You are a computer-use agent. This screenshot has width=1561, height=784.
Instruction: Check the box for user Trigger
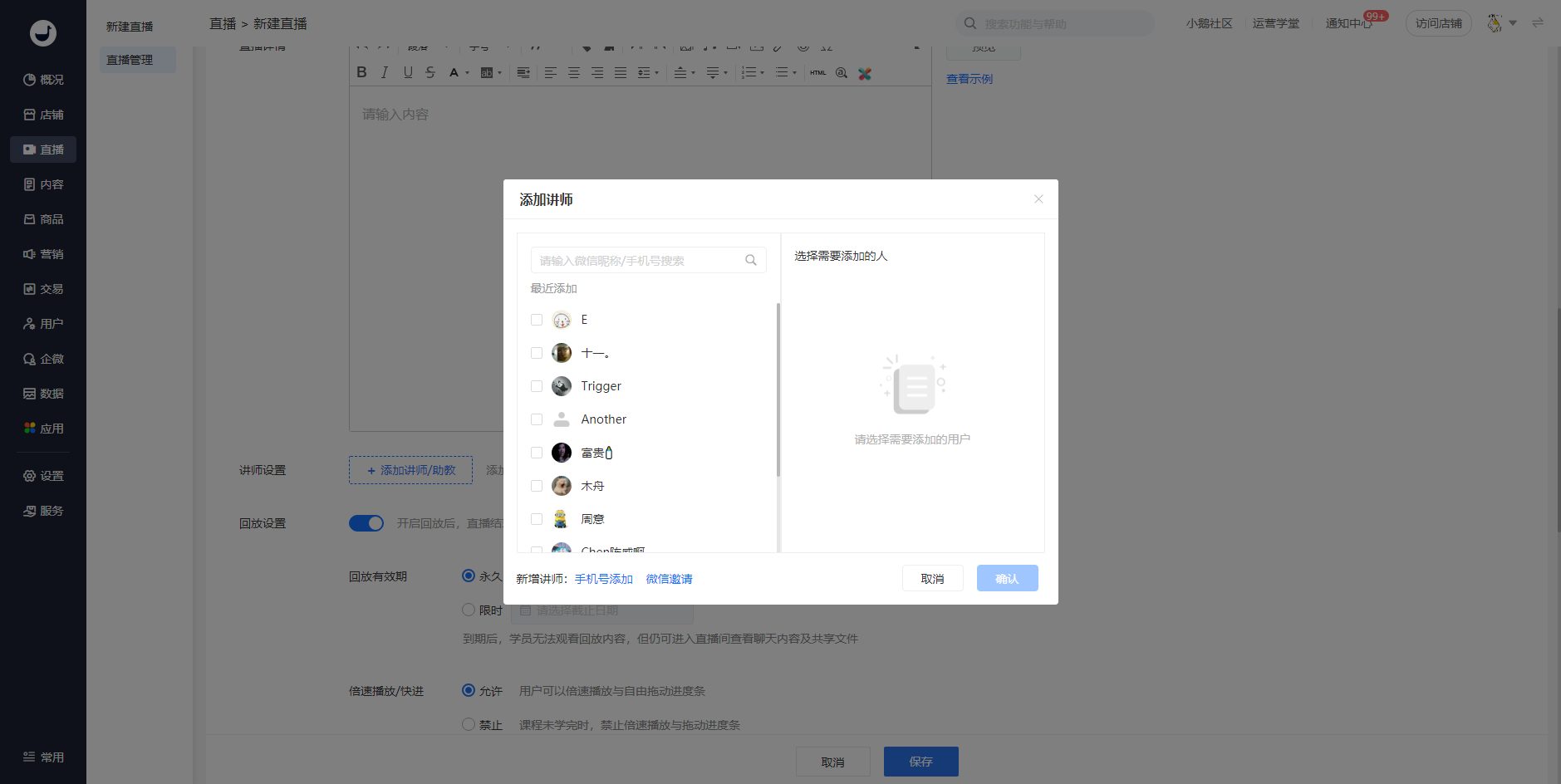(x=537, y=386)
